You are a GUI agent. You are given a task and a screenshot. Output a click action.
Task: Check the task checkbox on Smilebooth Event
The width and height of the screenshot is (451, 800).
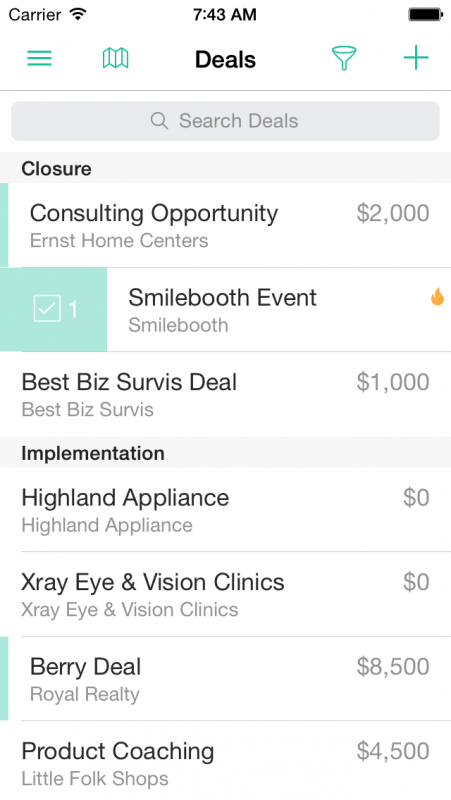[x=47, y=309]
